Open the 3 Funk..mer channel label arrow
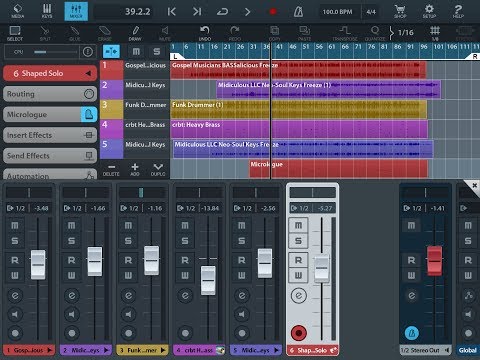This screenshot has width=480, height=360. (x=163, y=350)
